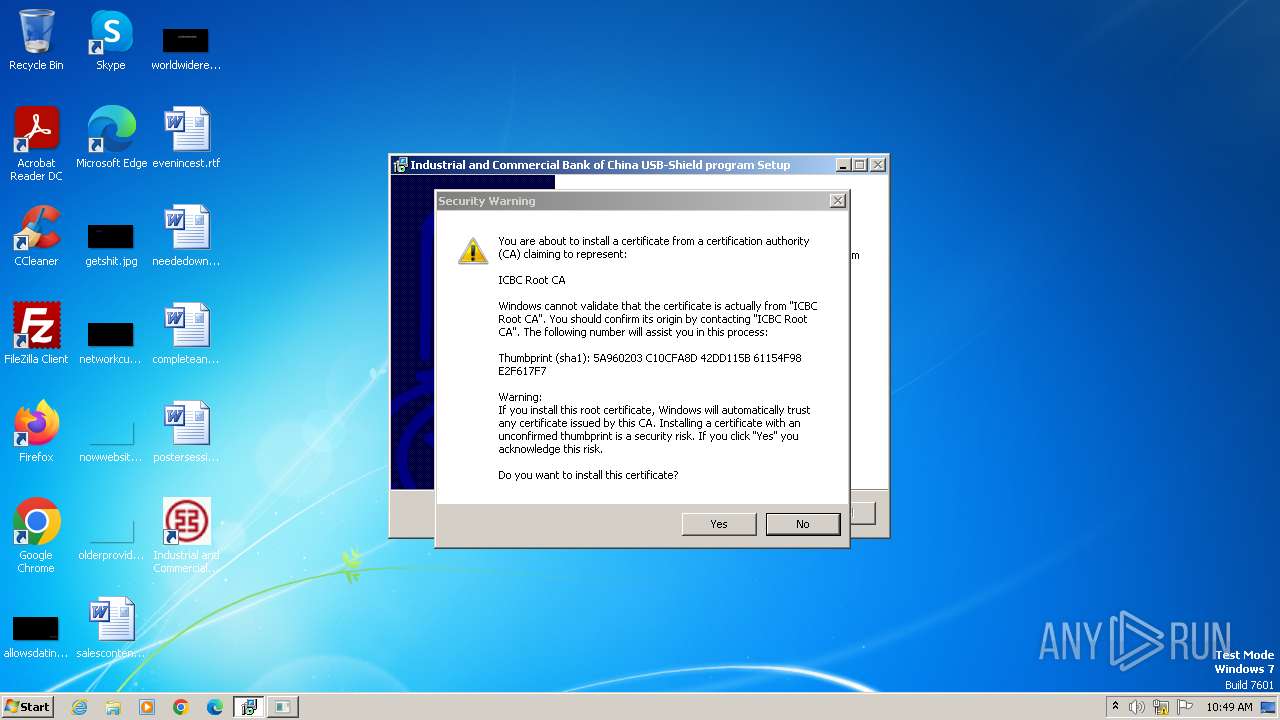Select the networkcu... desktop file
Image resolution: width=1280 pixels, height=720 pixels.
coord(111,342)
